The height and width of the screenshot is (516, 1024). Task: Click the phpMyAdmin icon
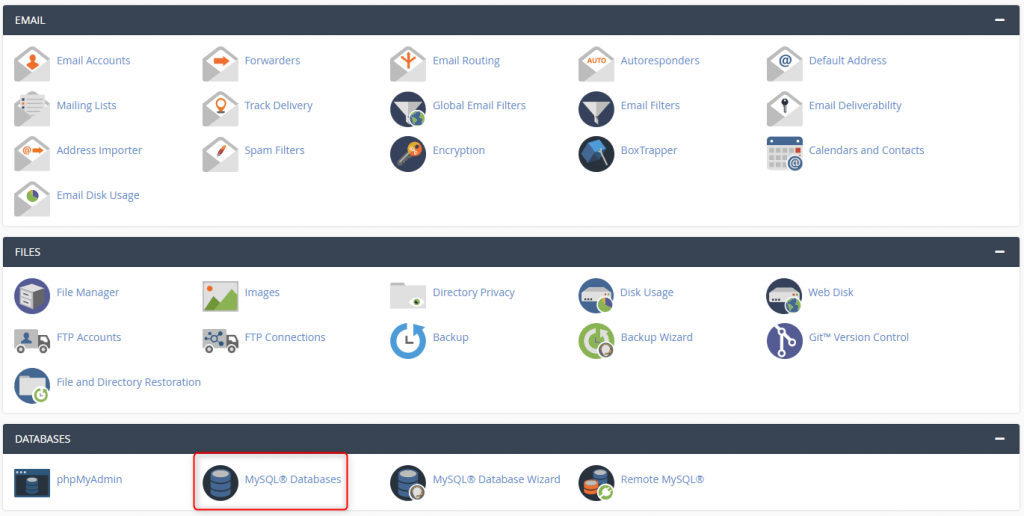pyautogui.click(x=32, y=482)
